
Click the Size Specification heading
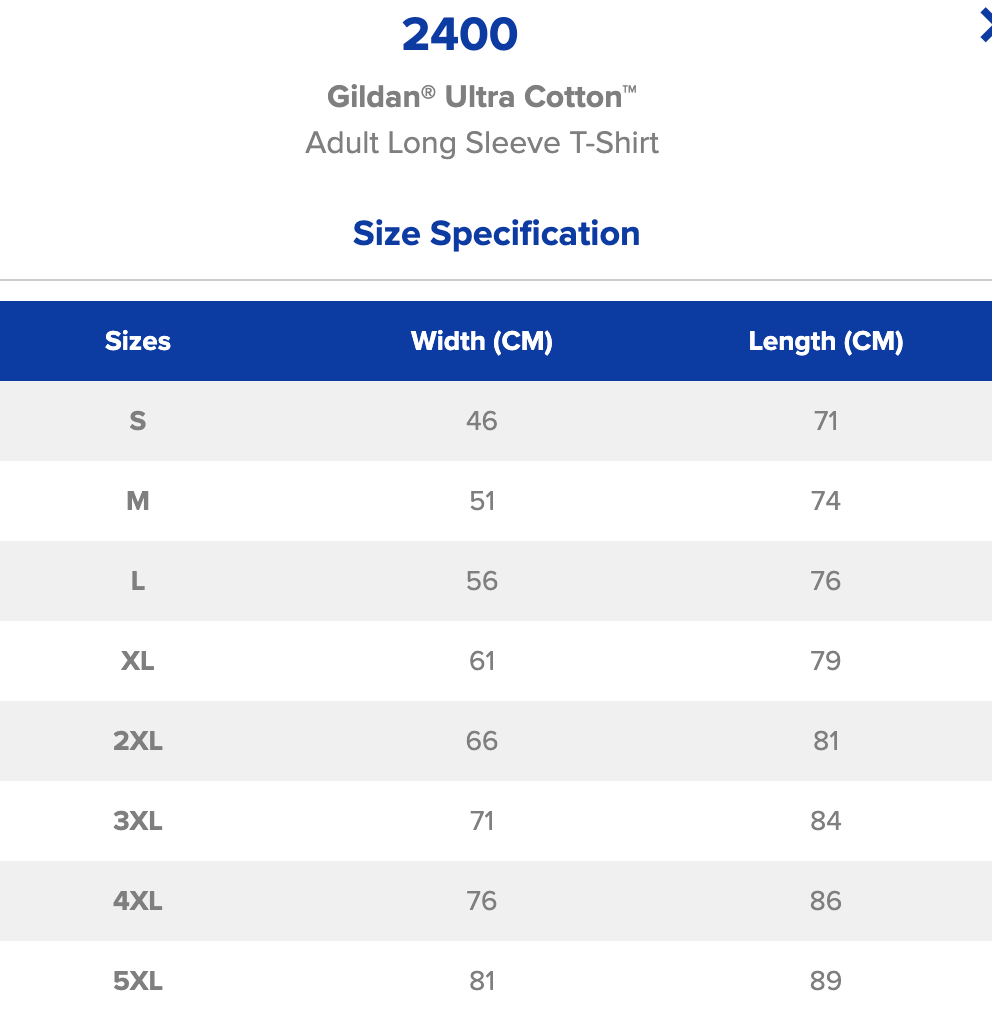pyautogui.click(x=496, y=233)
